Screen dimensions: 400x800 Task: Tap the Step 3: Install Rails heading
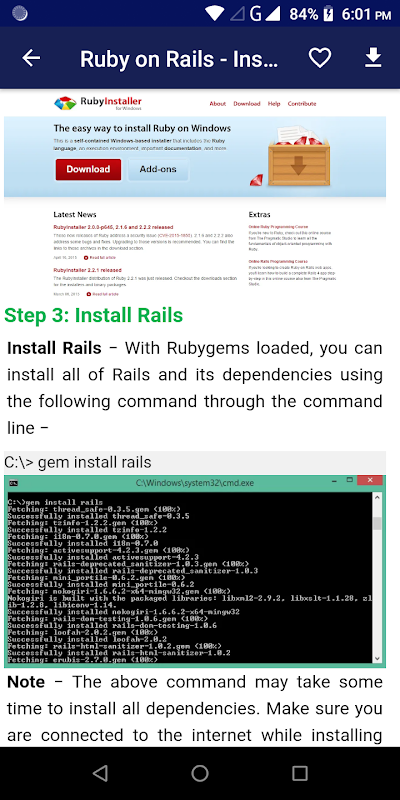pos(93,315)
